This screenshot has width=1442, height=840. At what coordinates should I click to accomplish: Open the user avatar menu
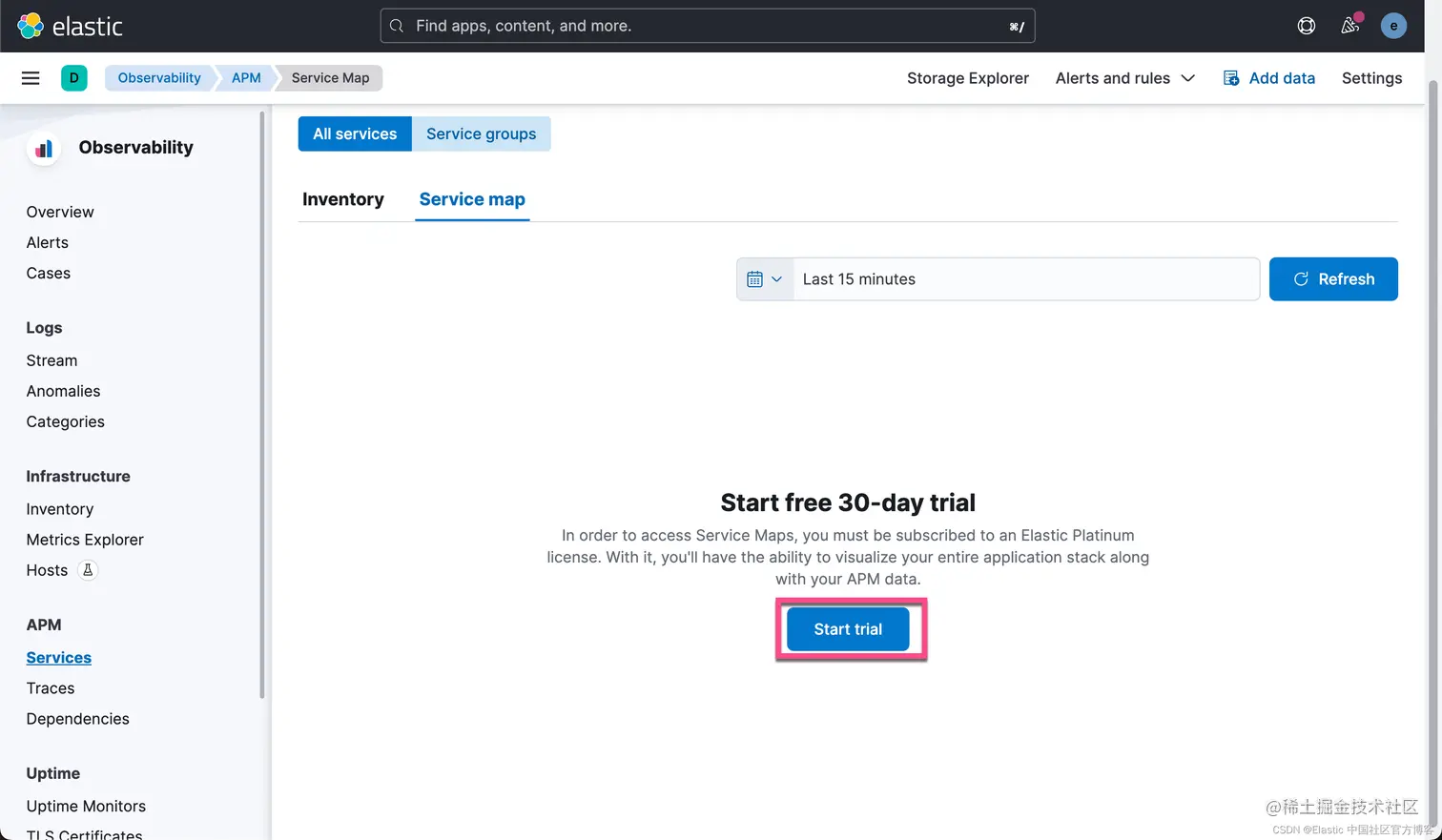click(1393, 26)
